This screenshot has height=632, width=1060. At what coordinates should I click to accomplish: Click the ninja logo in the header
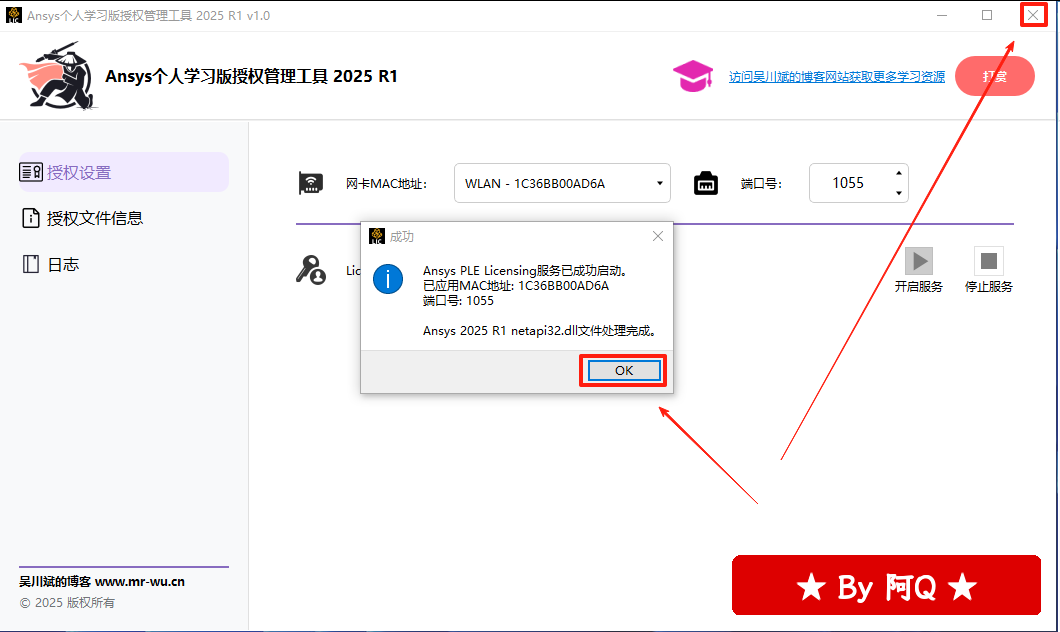point(58,76)
